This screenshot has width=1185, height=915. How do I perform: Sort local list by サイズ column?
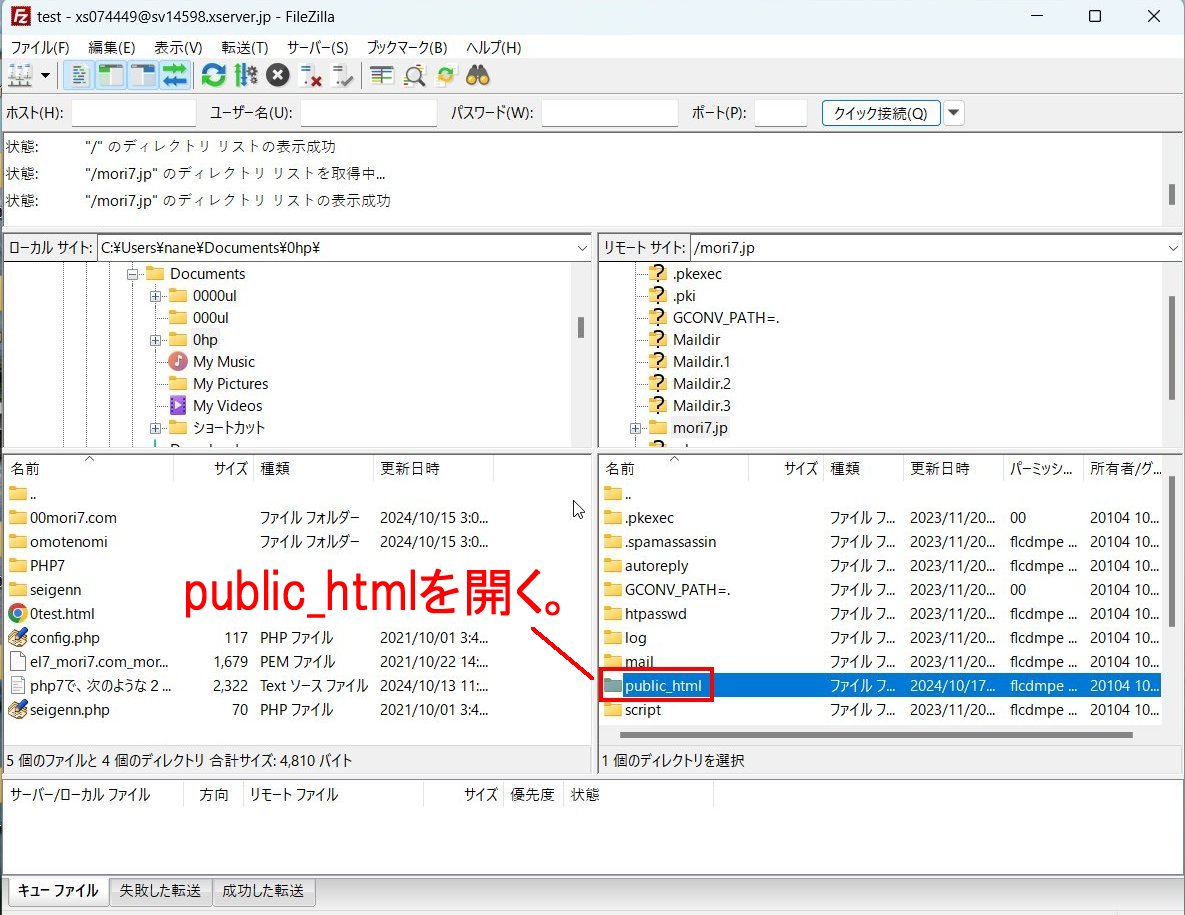(x=213, y=468)
